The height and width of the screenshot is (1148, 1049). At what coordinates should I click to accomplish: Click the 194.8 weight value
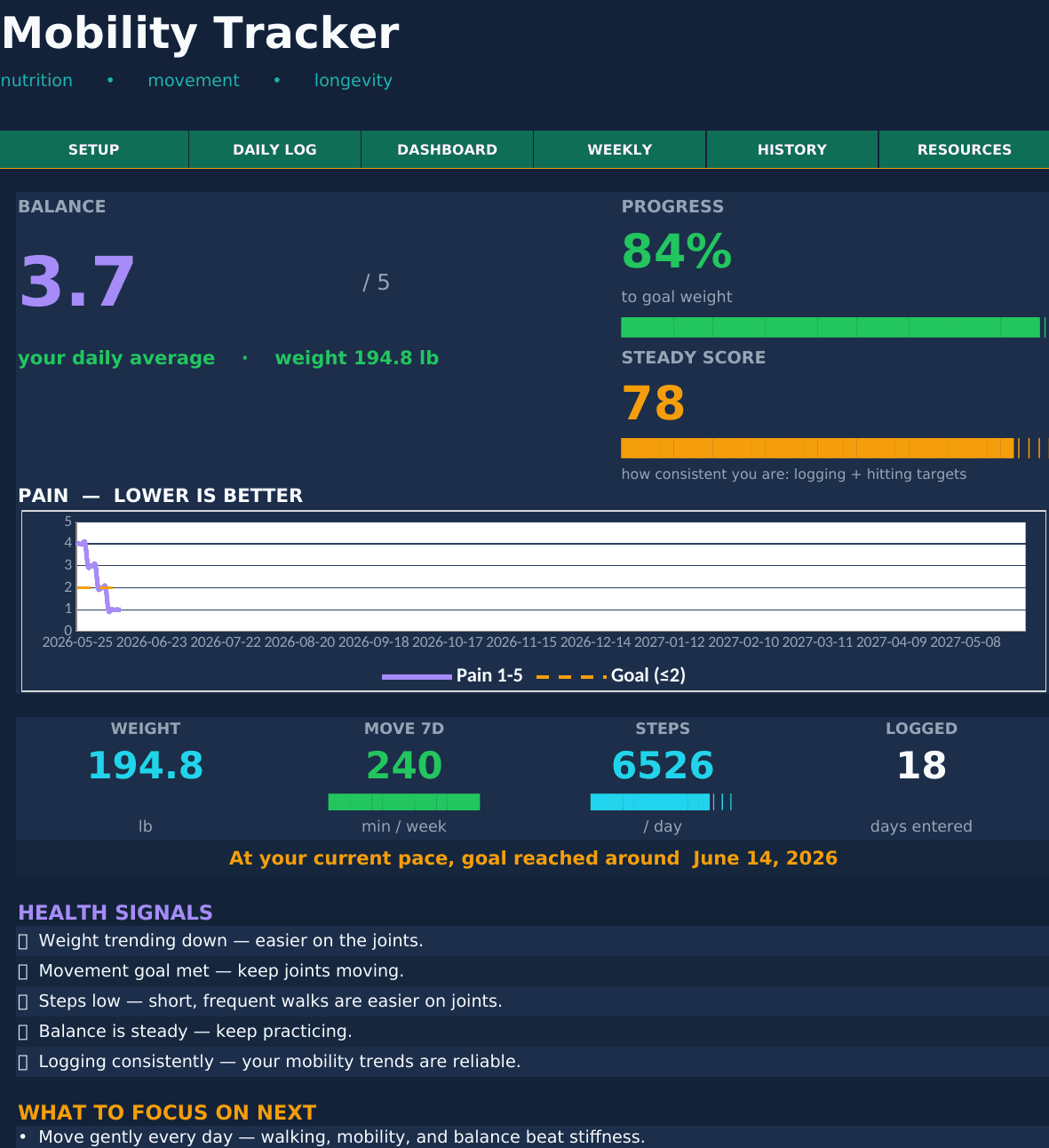(x=146, y=766)
